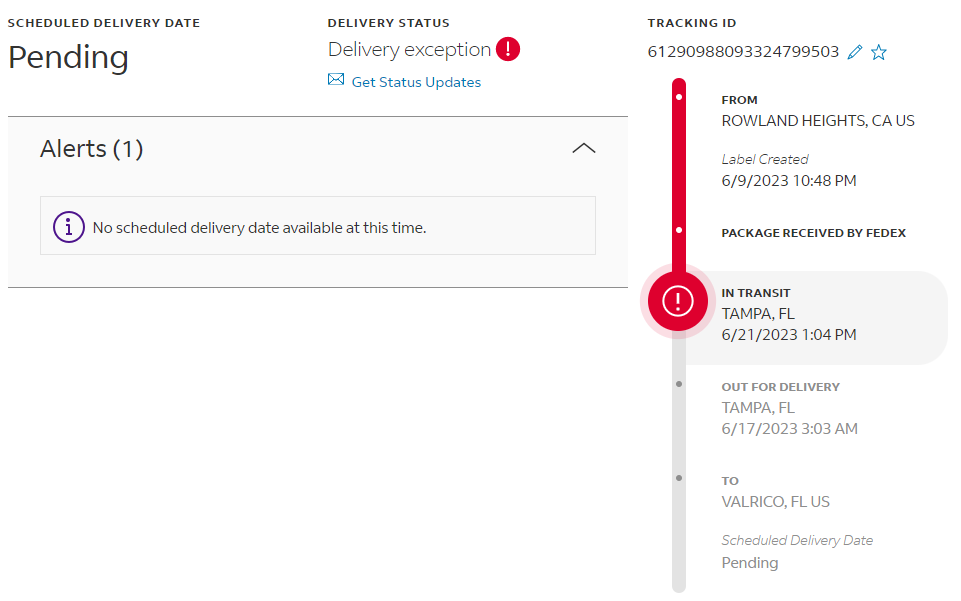Click the star icon to favorite shipment
Viewport: 961px width, 601px height.
pos(879,52)
